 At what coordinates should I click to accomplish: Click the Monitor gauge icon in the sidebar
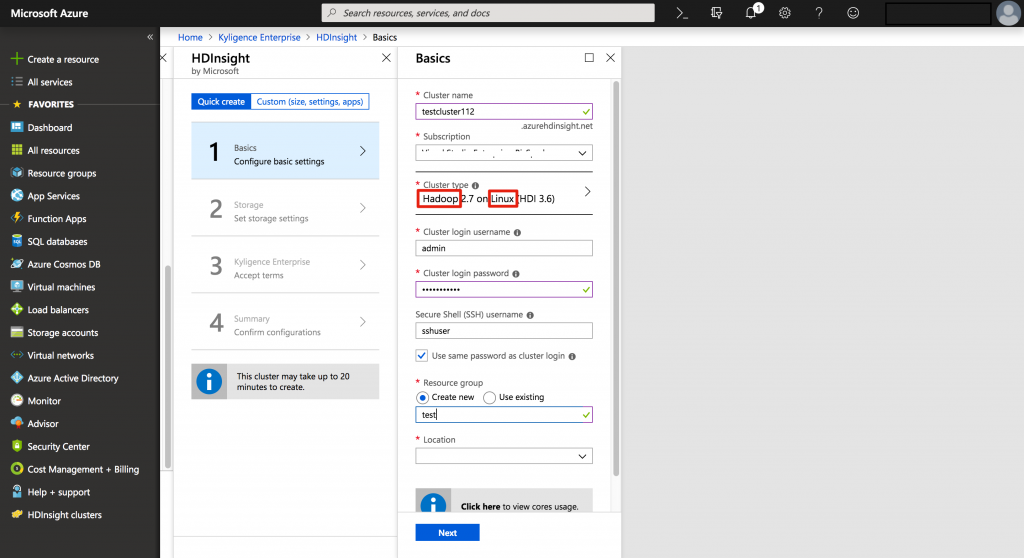(x=17, y=401)
